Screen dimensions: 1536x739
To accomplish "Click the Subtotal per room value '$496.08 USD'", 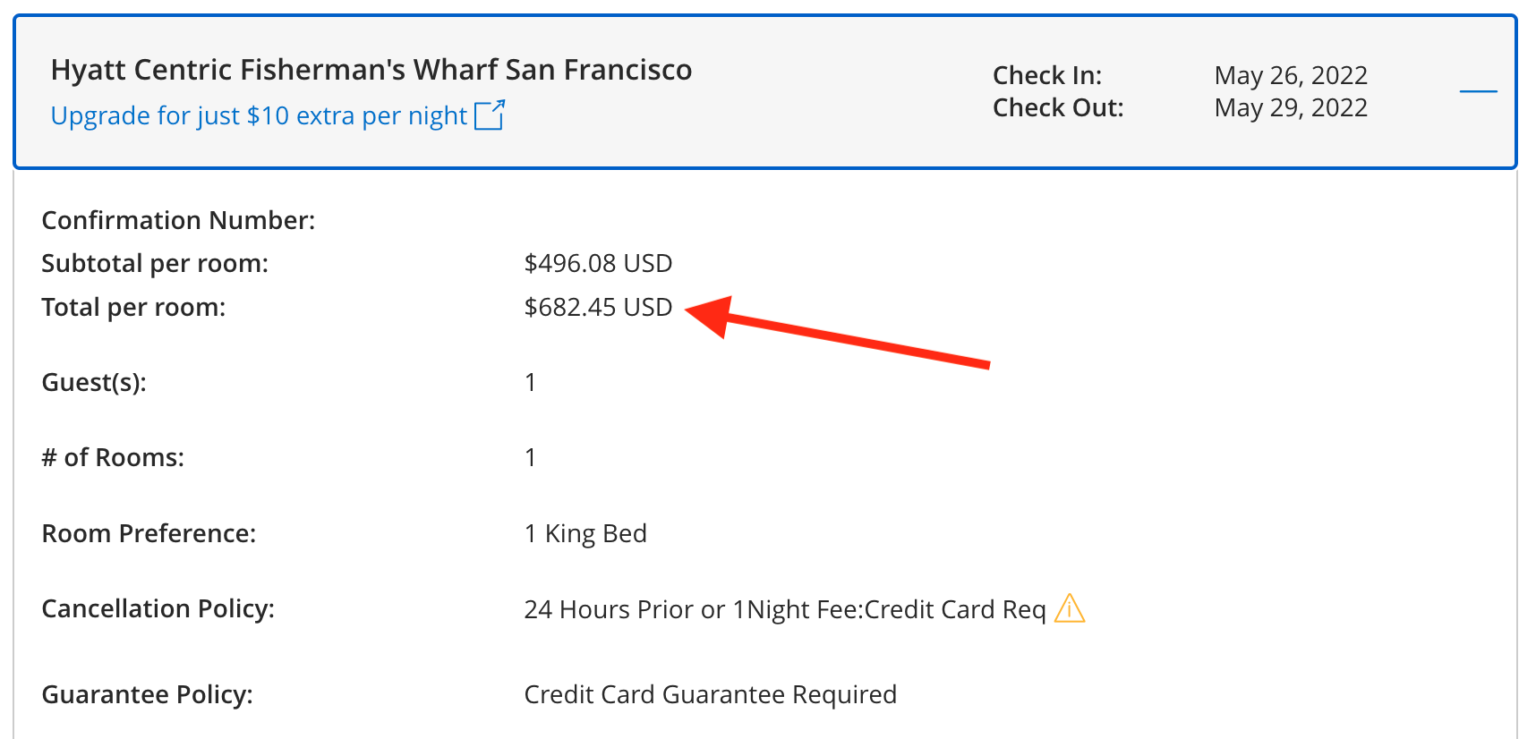I will [598, 263].
